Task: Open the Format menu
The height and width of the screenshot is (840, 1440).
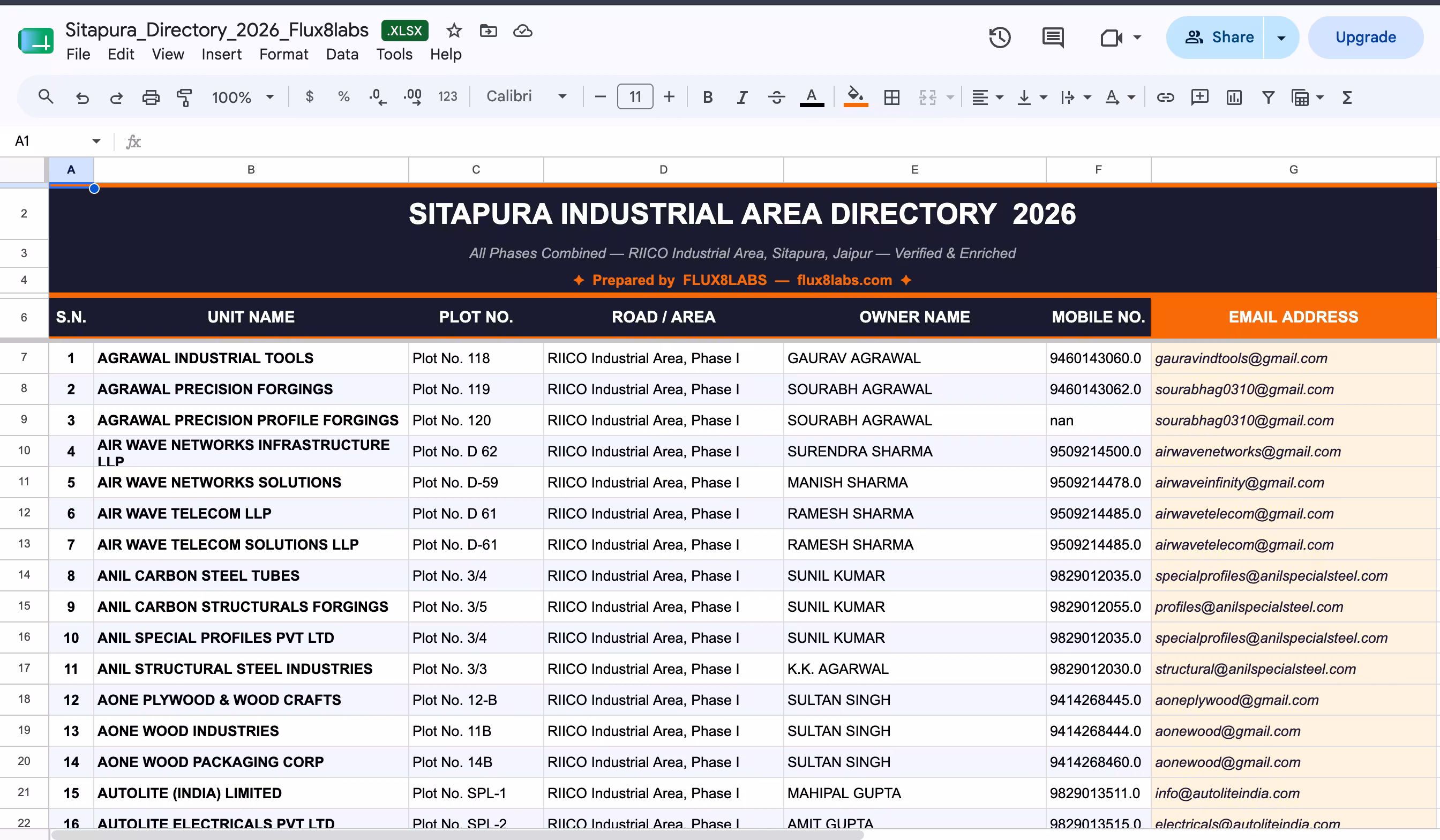Action: tap(283, 54)
